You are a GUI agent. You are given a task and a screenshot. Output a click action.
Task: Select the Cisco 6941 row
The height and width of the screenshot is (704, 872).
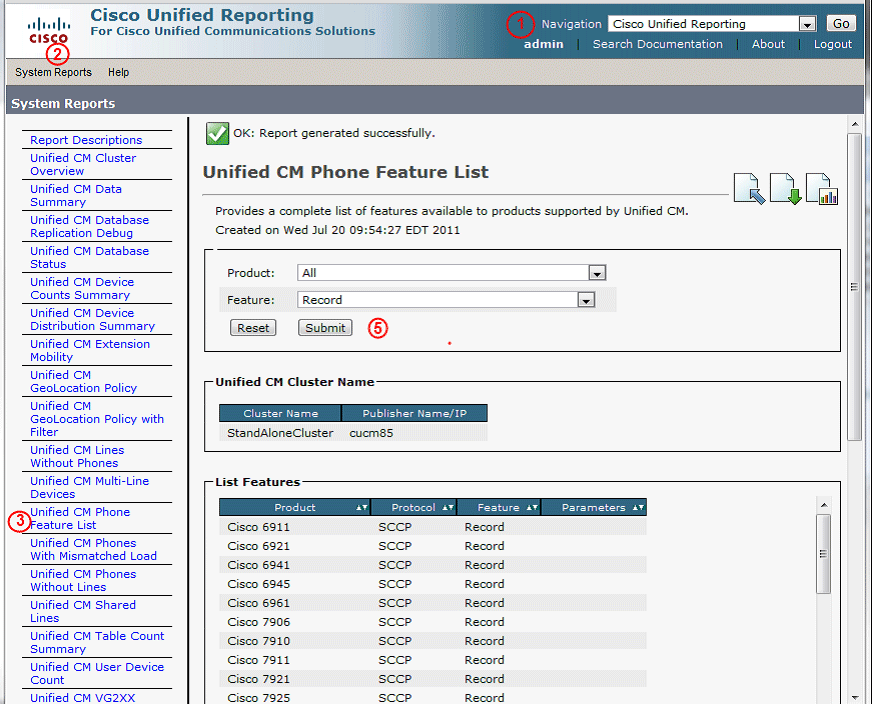point(433,565)
